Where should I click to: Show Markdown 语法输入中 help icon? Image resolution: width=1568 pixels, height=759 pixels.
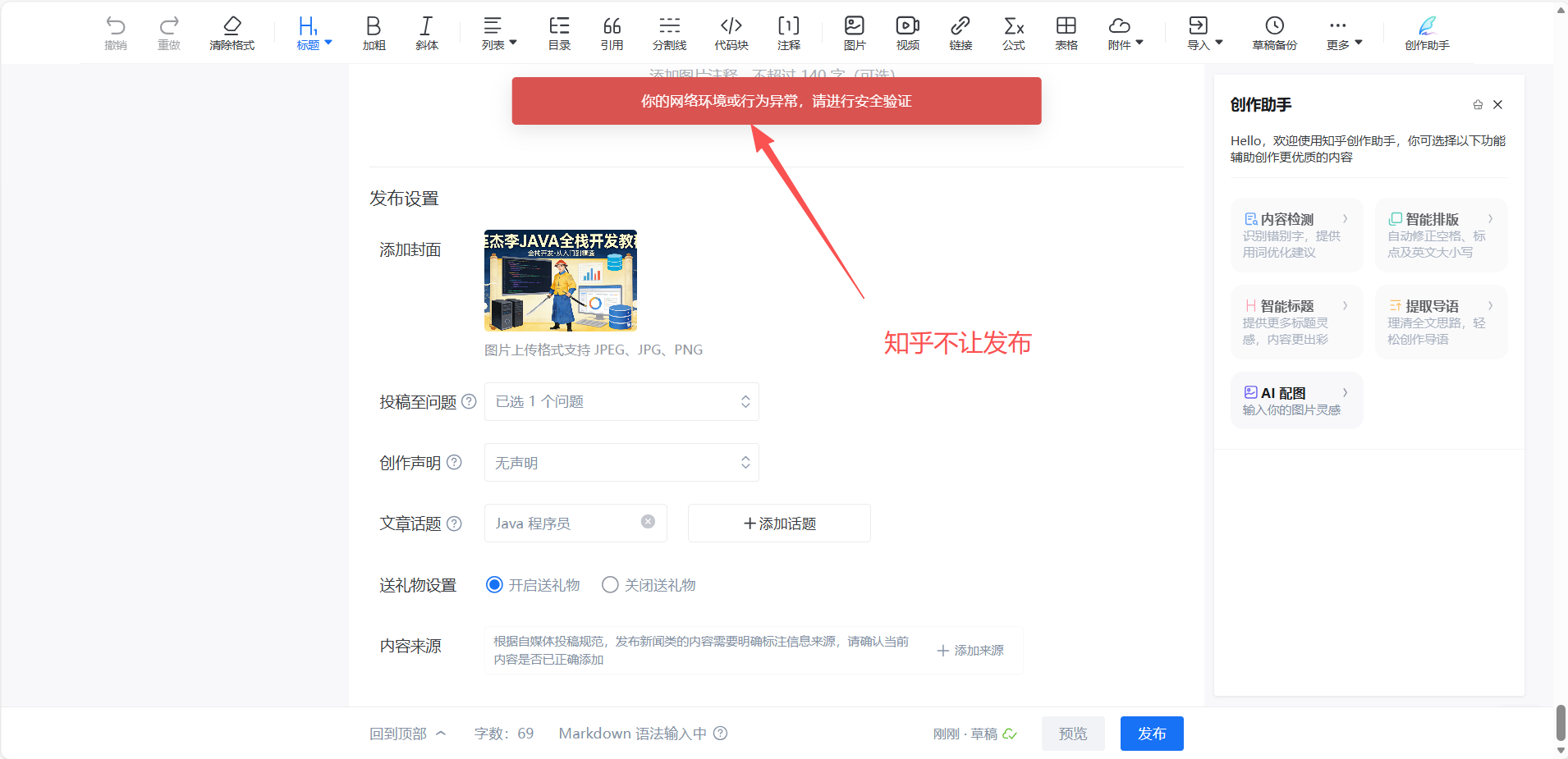pos(720,734)
